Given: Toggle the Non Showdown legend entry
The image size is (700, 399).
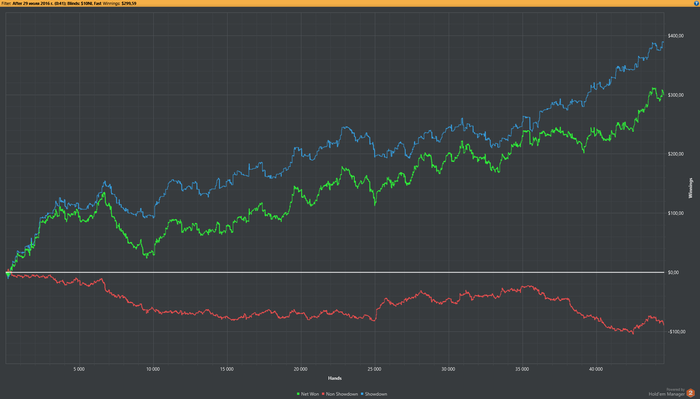Looking at the screenshot, I should 340,394.
